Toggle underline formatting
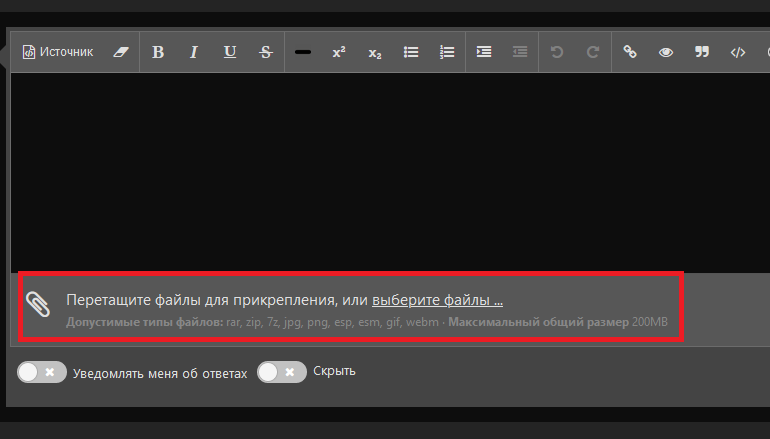Image resolution: width=770 pixels, height=439 pixels. point(230,52)
